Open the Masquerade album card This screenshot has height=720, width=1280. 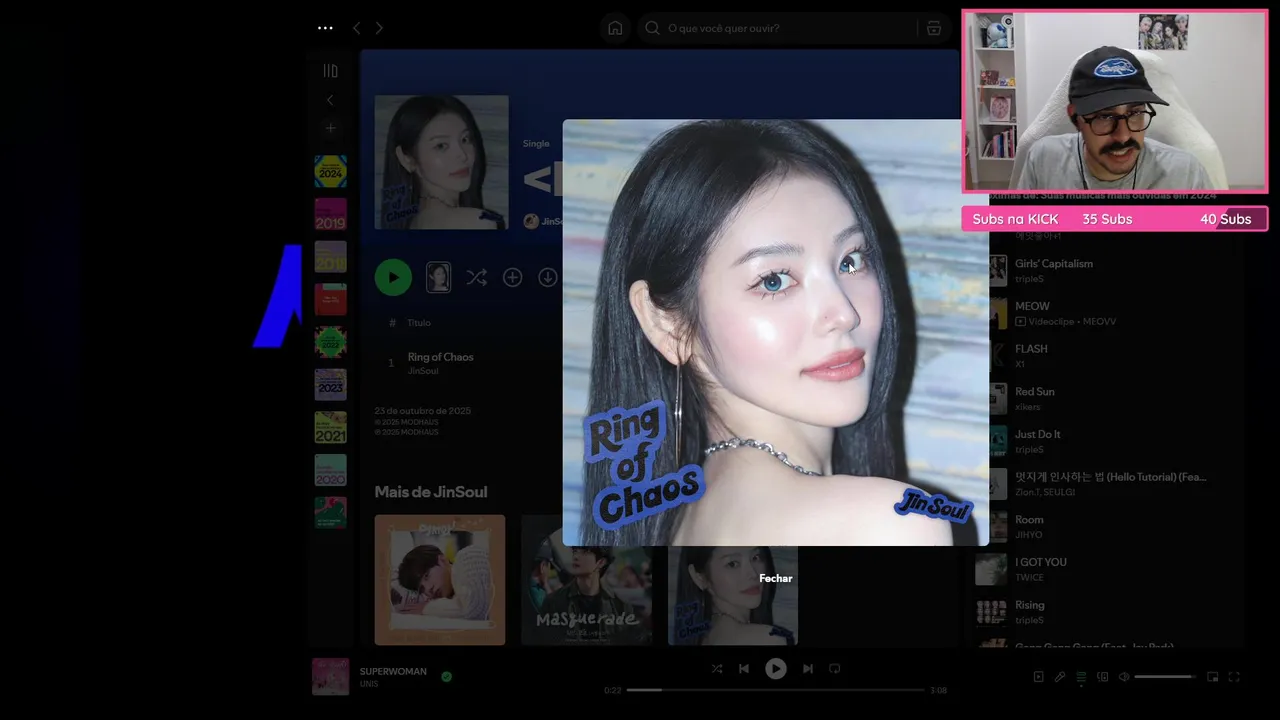pyautogui.click(x=586, y=580)
